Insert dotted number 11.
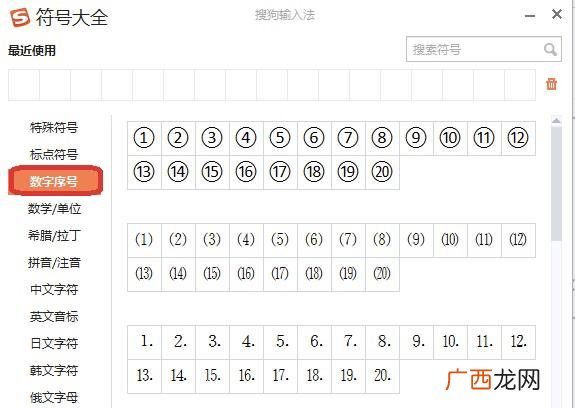Image resolution: width=575 pixels, height=408 pixels. point(484,342)
